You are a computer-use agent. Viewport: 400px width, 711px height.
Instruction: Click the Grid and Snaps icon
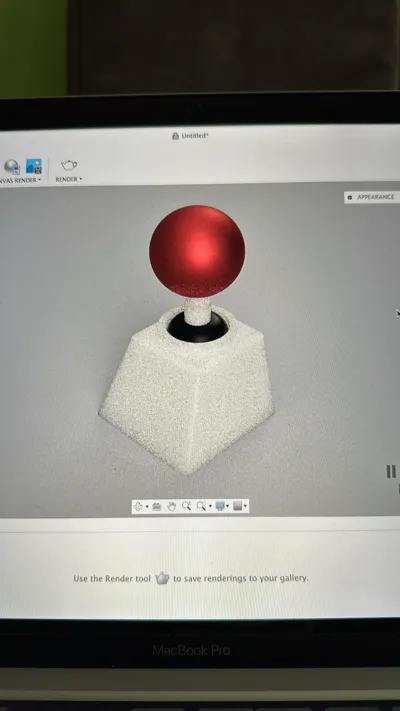click(x=238, y=506)
